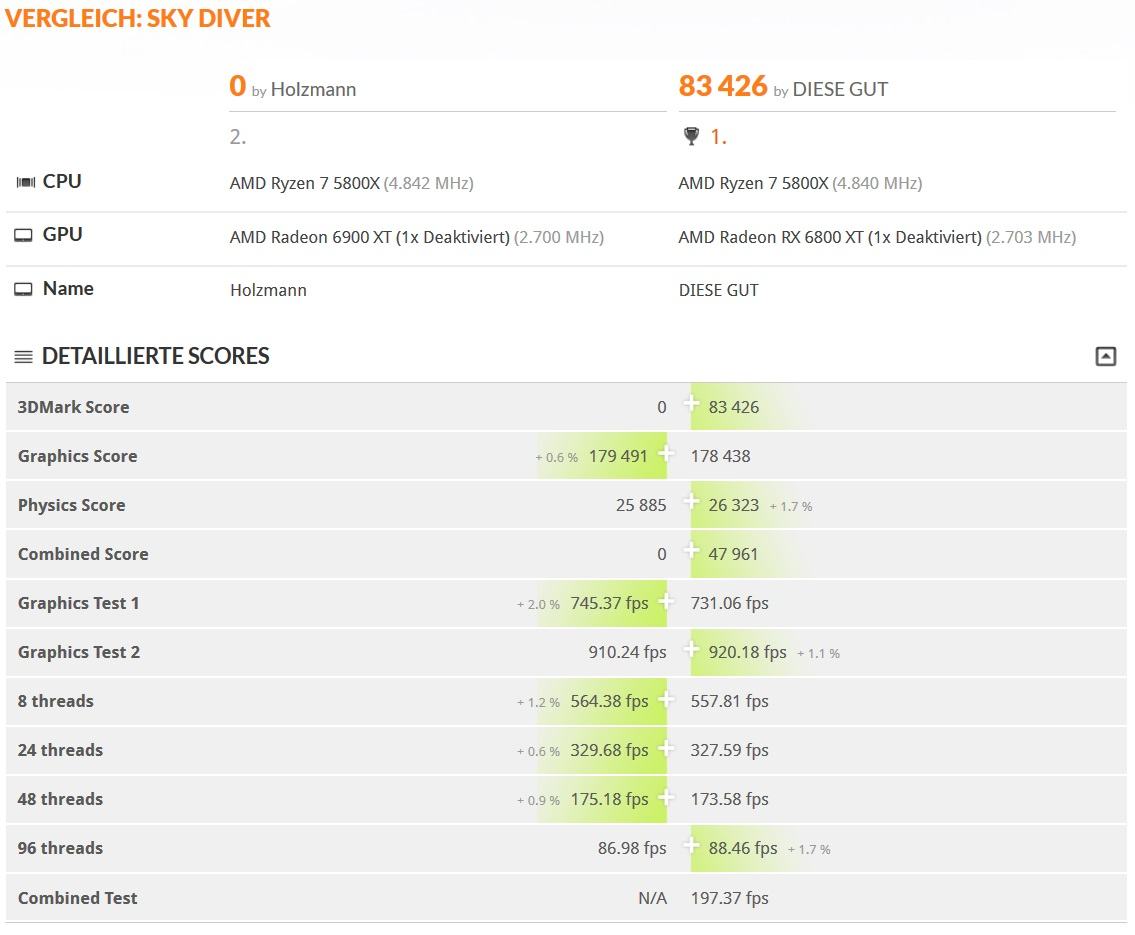The image size is (1135, 935).
Task: Click the +1.2 % difference in 8 threads row
Action: click(538, 703)
